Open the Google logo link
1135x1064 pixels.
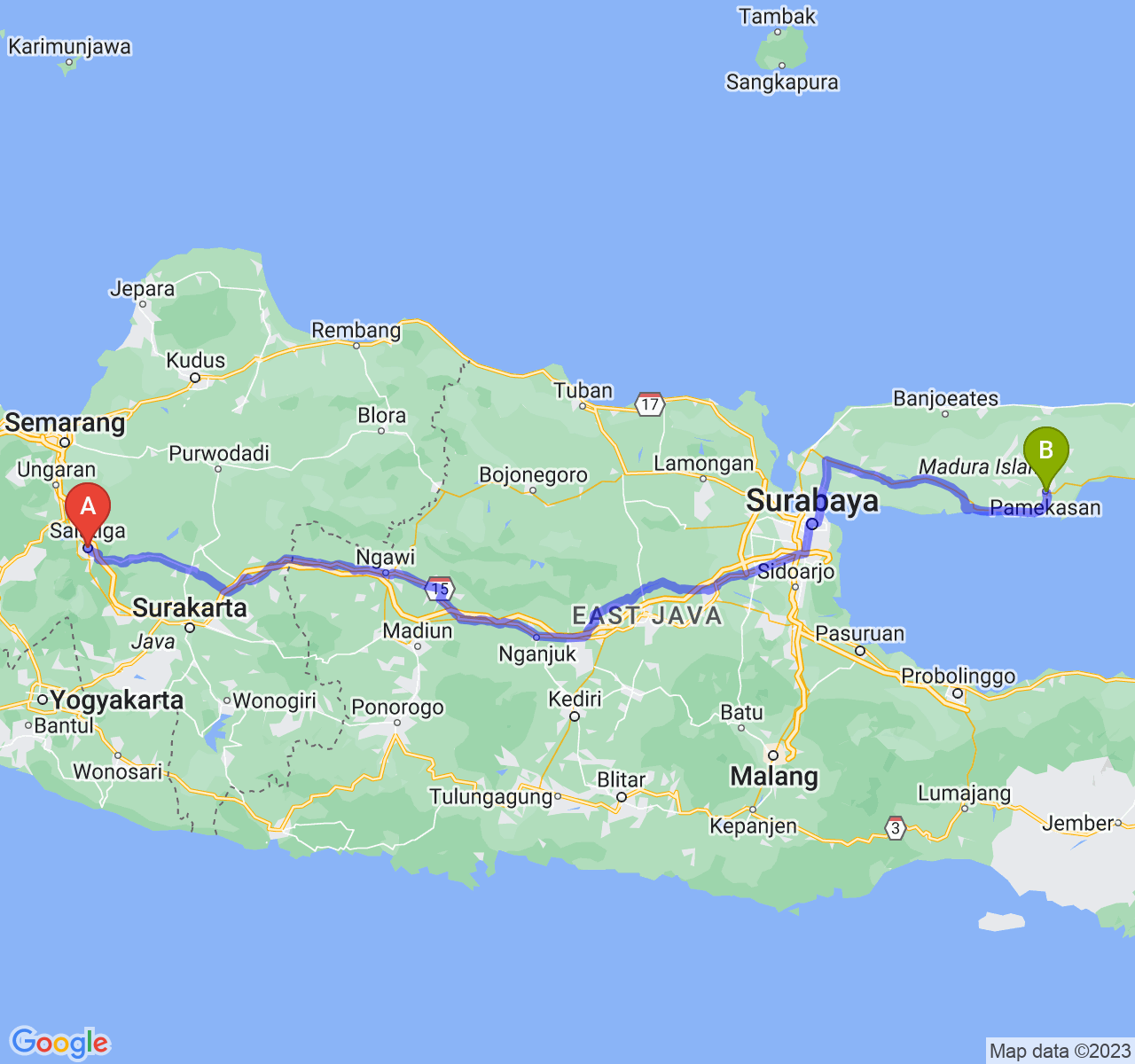pyautogui.click(x=59, y=1043)
